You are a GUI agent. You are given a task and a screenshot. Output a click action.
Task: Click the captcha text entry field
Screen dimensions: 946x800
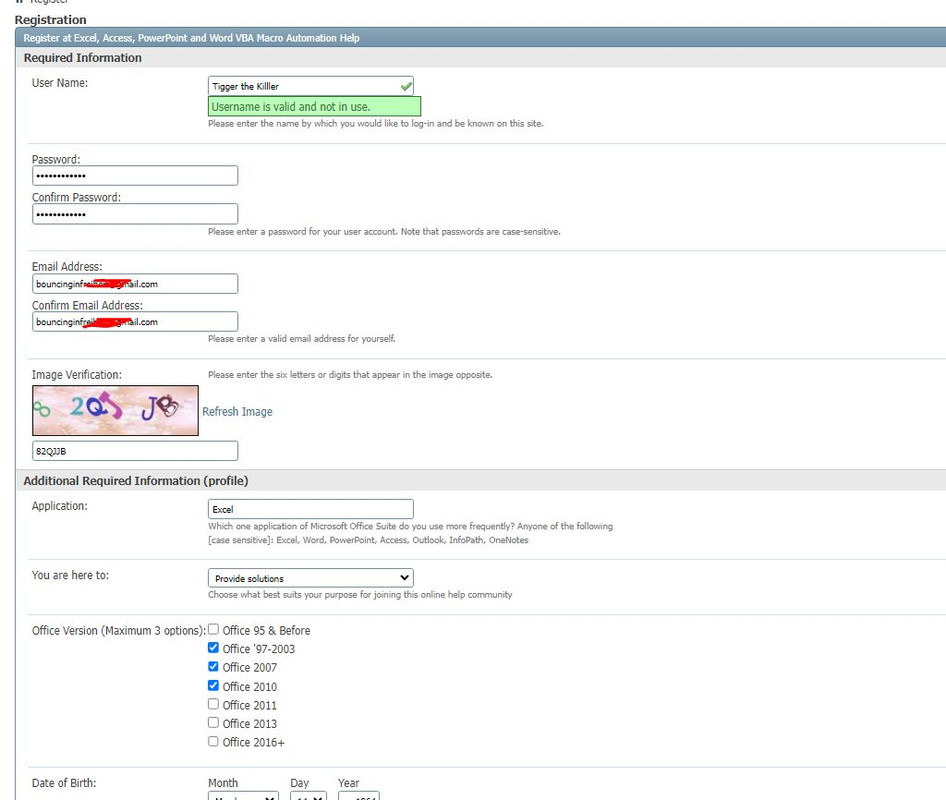coord(135,451)
